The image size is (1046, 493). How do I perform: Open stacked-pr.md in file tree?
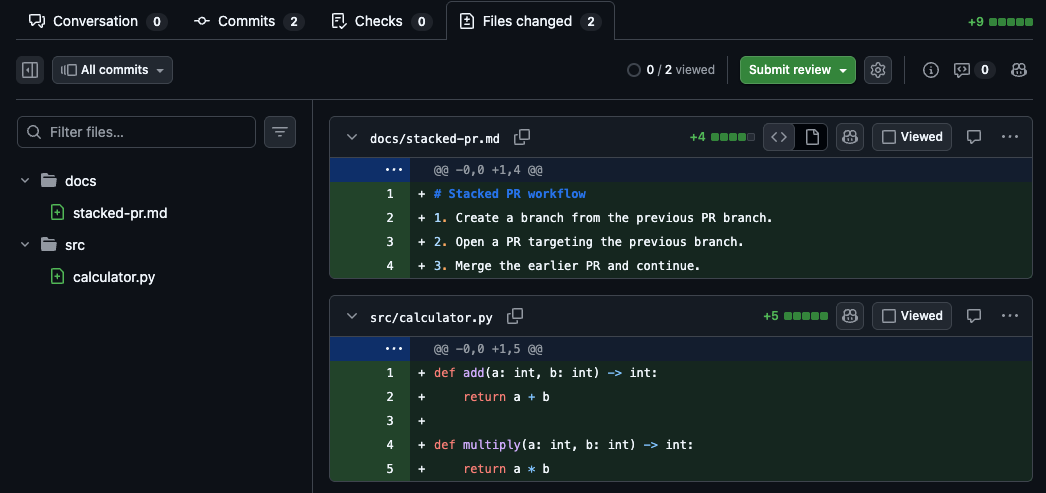[119, 213]
